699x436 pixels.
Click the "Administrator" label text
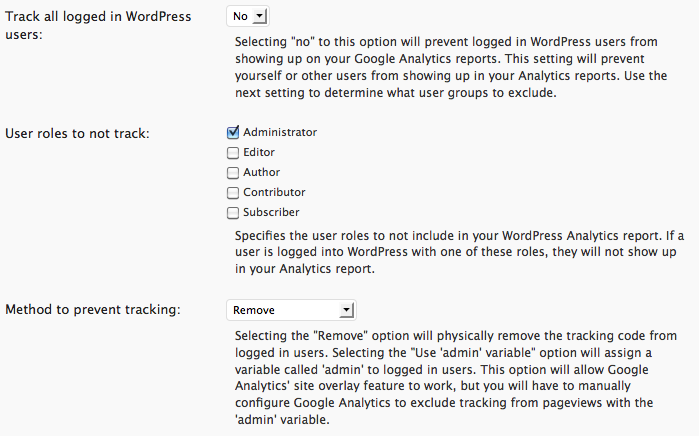[280, 132]
